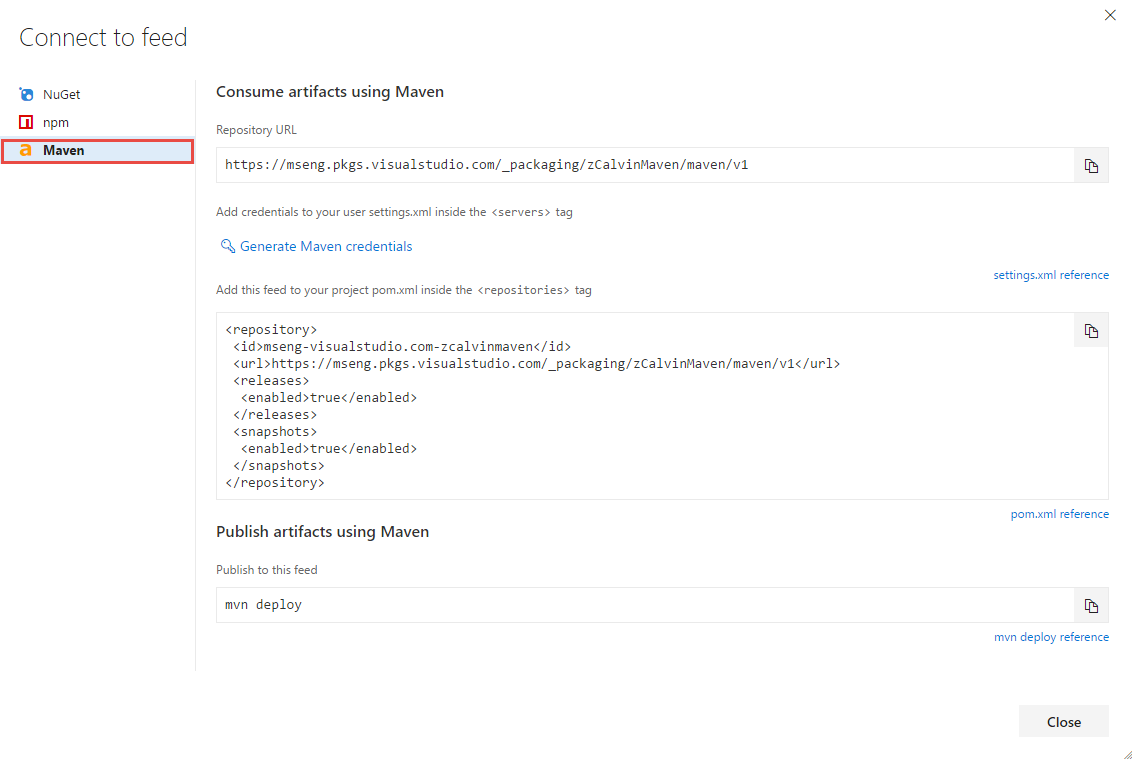Click the 'Consume artifacts using Maven' heading
Image resolution: width=1132 pixels, height=759 pixels.
click(x=330, y=92)
